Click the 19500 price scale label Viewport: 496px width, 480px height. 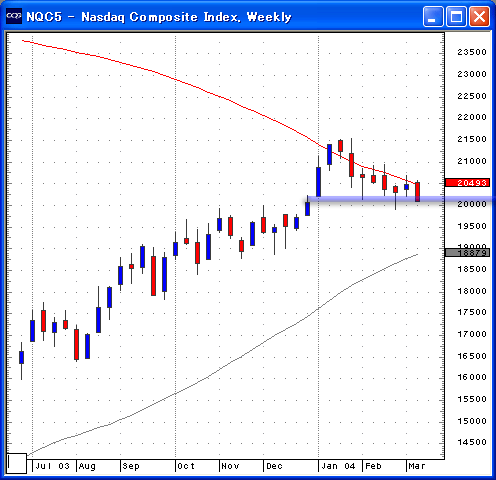click(x=472, y=226)
